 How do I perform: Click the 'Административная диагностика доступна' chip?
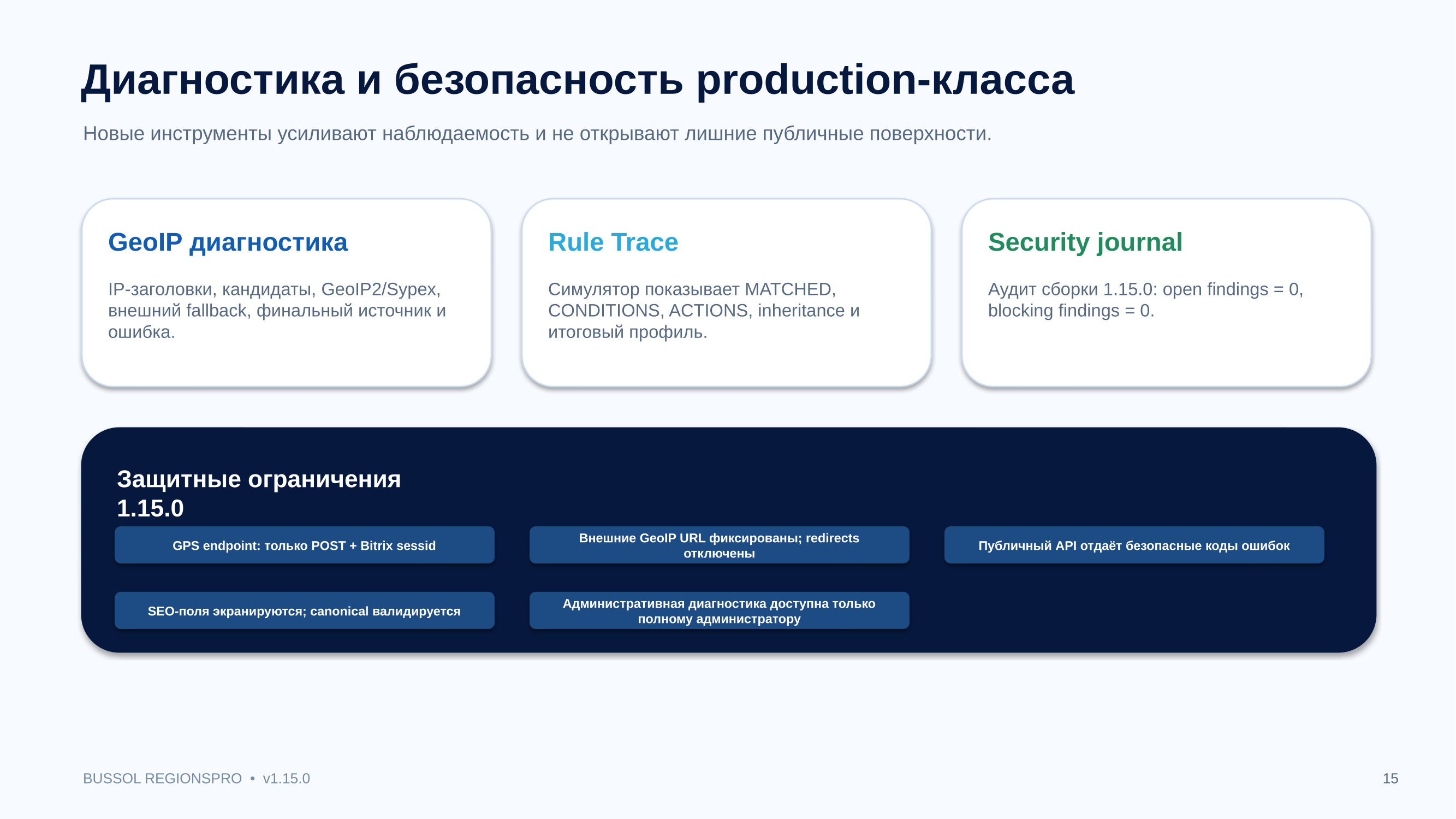tap(719, 610)
